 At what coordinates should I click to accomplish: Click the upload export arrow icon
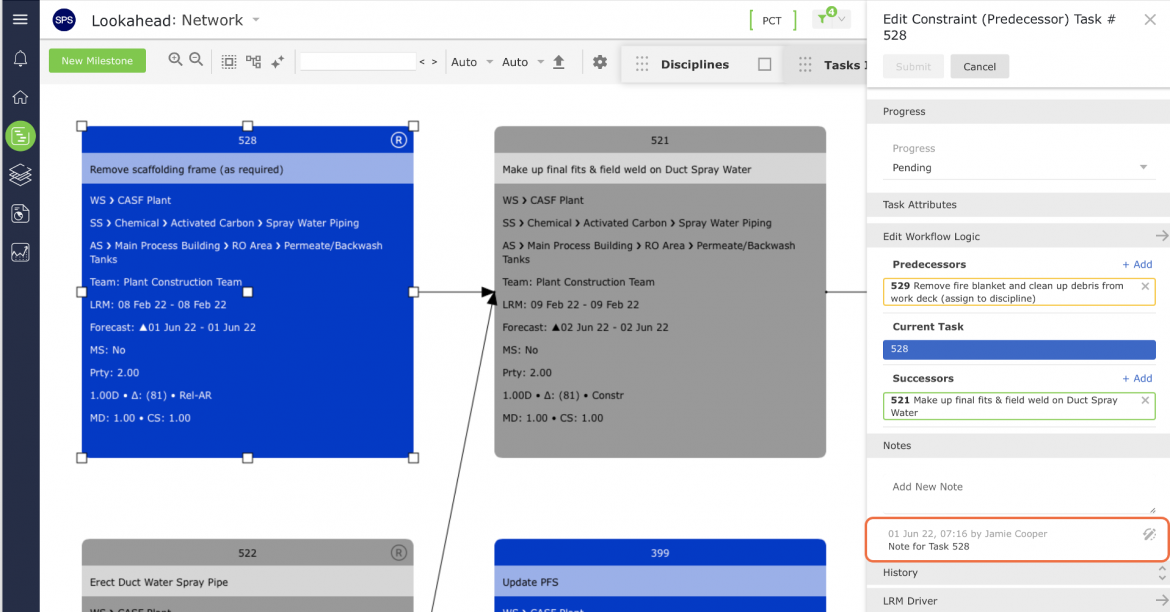[x=558, y=62]
